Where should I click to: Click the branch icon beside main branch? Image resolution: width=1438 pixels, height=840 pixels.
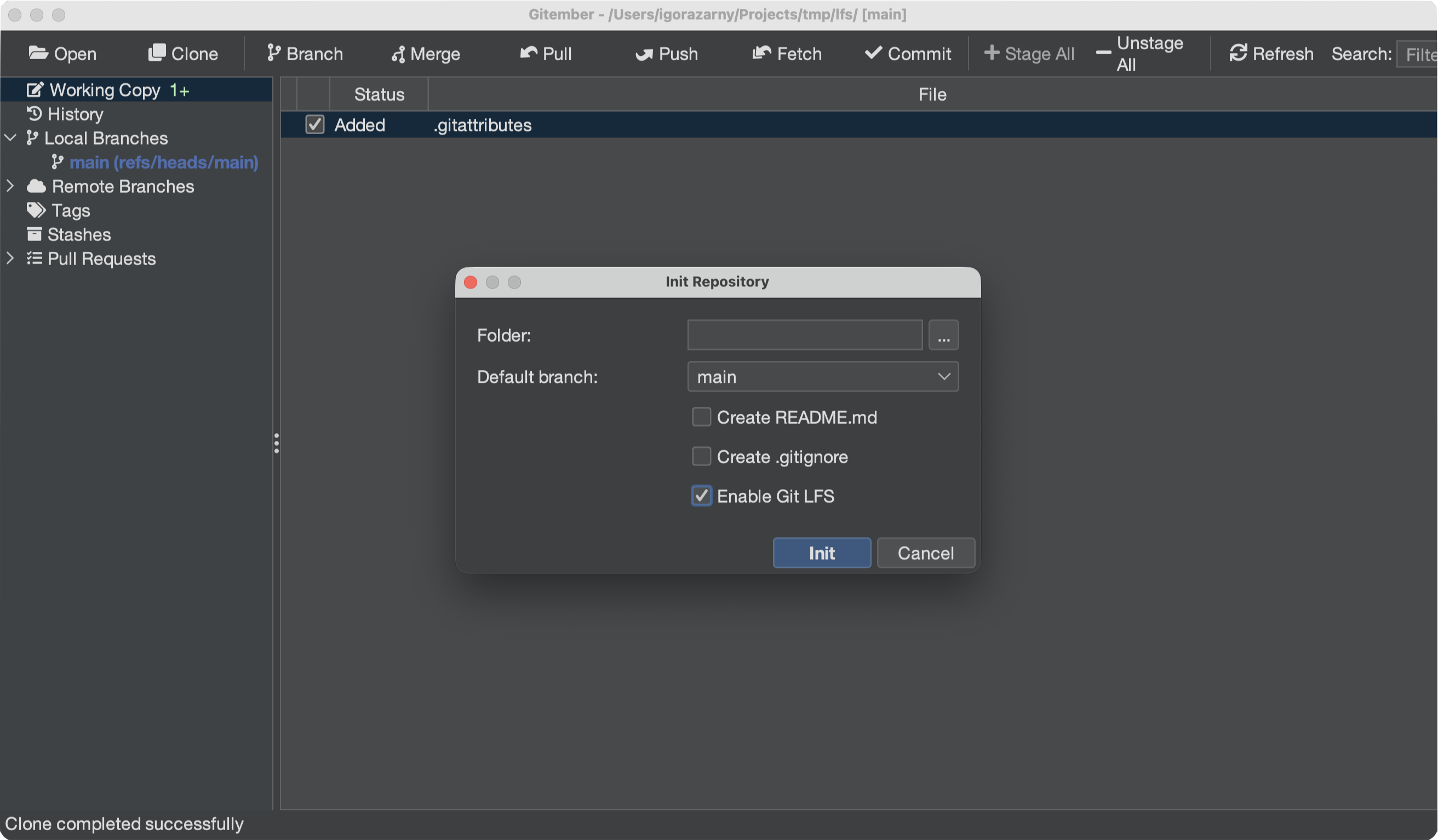tap(58, 162)
